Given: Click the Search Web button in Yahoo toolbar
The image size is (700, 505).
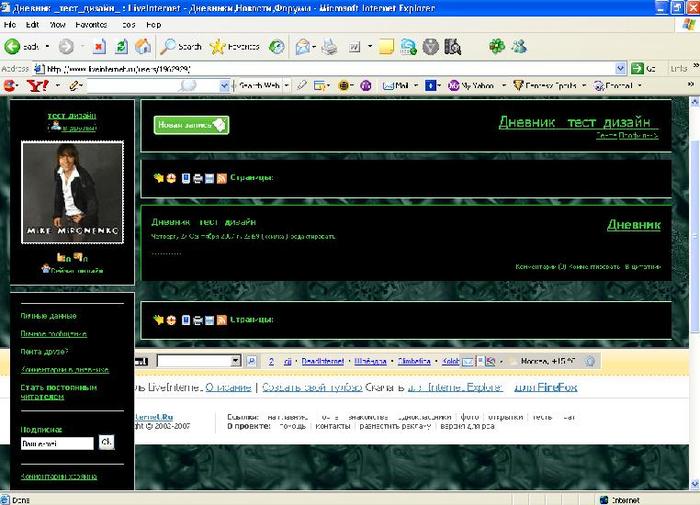Looking at the screenshot, I should (259, 85).
